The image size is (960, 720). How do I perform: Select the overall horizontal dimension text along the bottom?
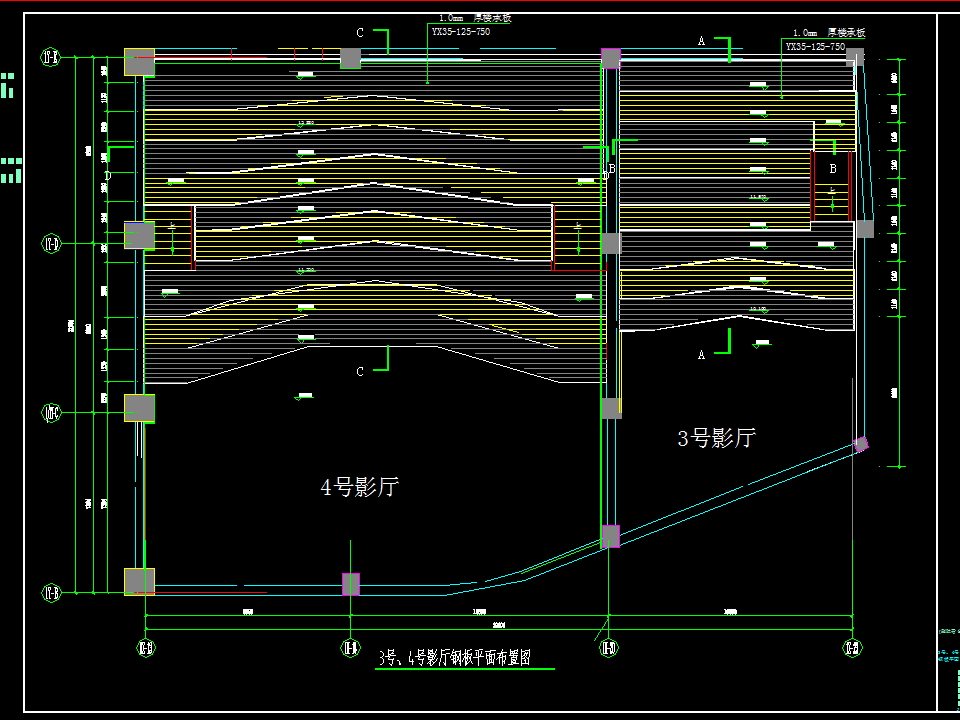(x=499, y=625)
